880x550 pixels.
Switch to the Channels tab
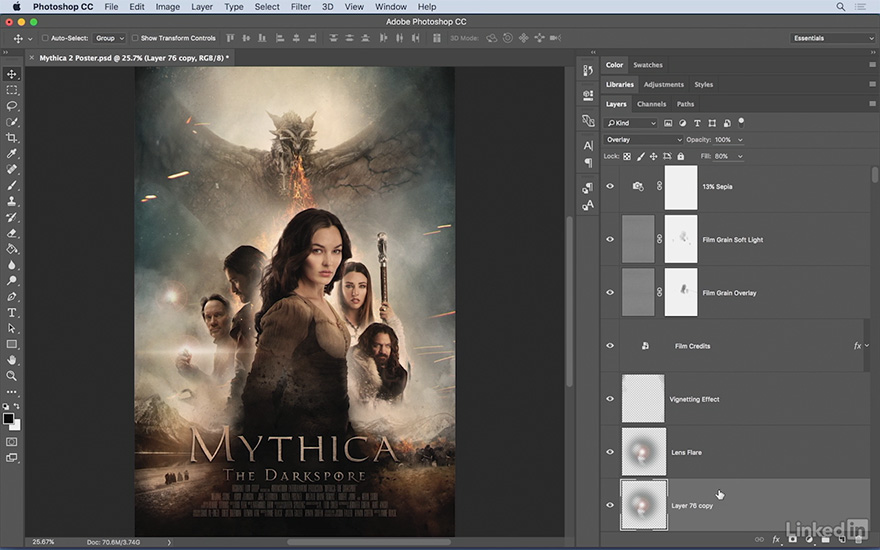pyautogui.click(x=651, y=104)
